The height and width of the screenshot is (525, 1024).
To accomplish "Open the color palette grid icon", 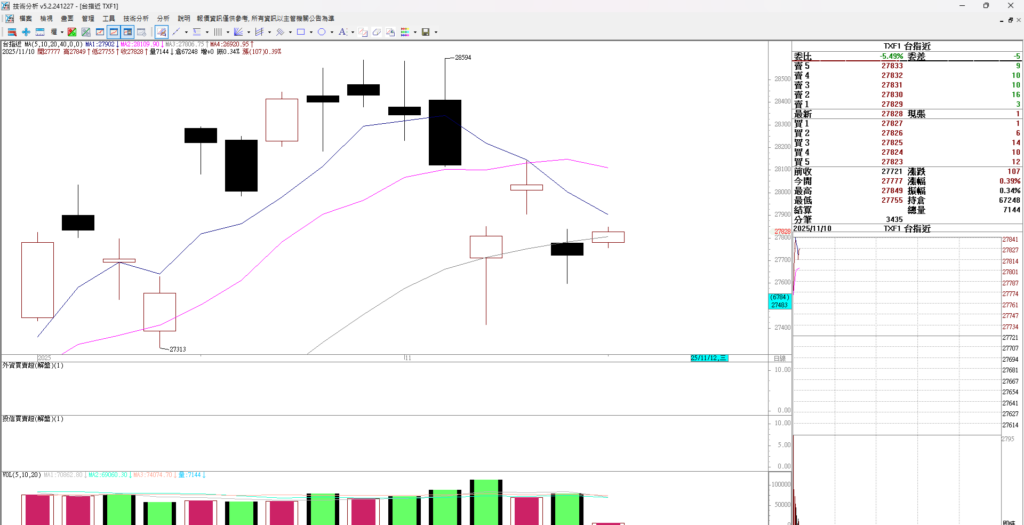I will [405, 32].
